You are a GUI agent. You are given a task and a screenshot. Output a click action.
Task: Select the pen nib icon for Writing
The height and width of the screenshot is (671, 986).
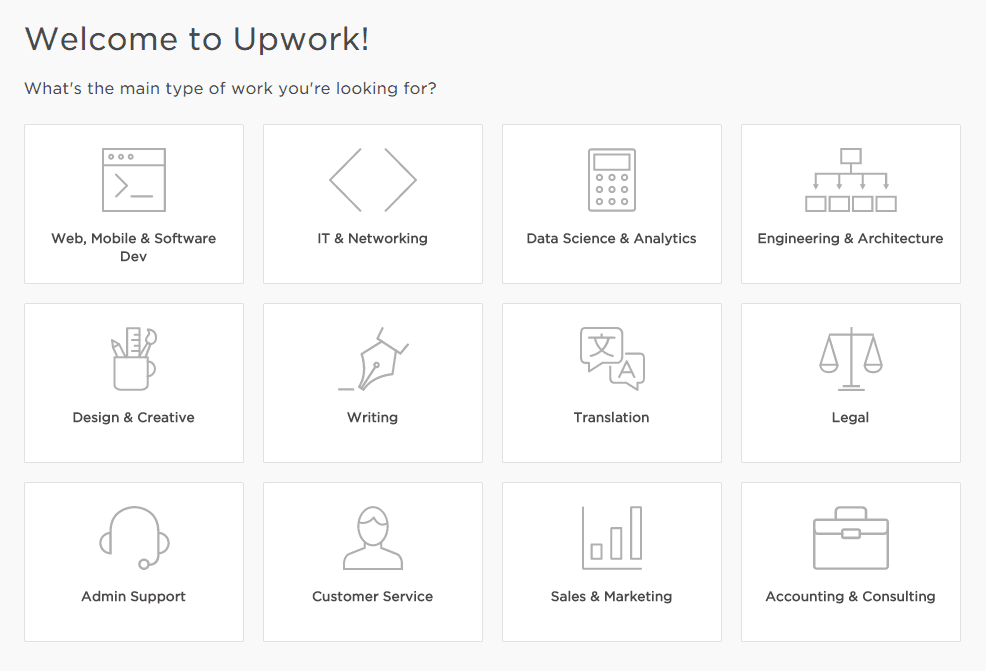point(372,357)
